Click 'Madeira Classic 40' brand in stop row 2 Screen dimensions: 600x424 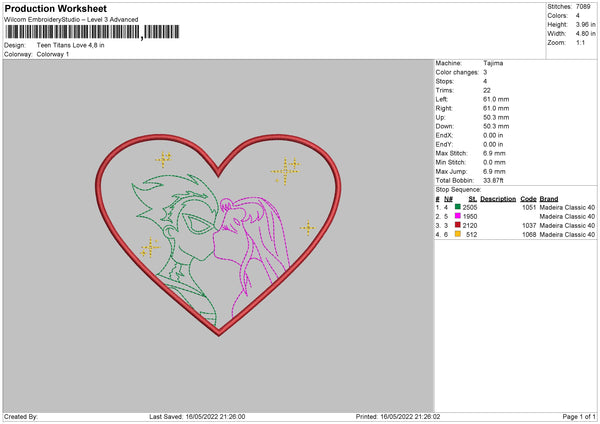[567, 217]
